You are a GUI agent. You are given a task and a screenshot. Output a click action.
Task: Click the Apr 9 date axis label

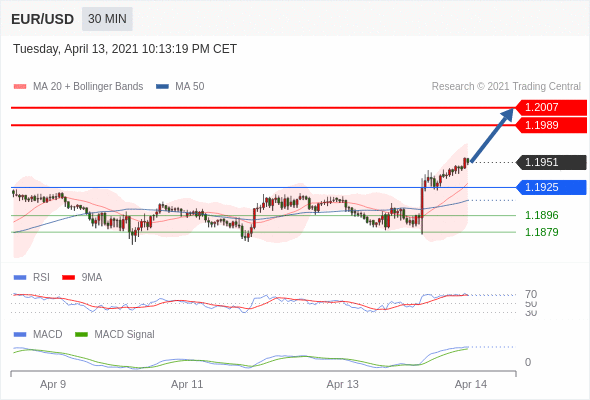[53, 385]
